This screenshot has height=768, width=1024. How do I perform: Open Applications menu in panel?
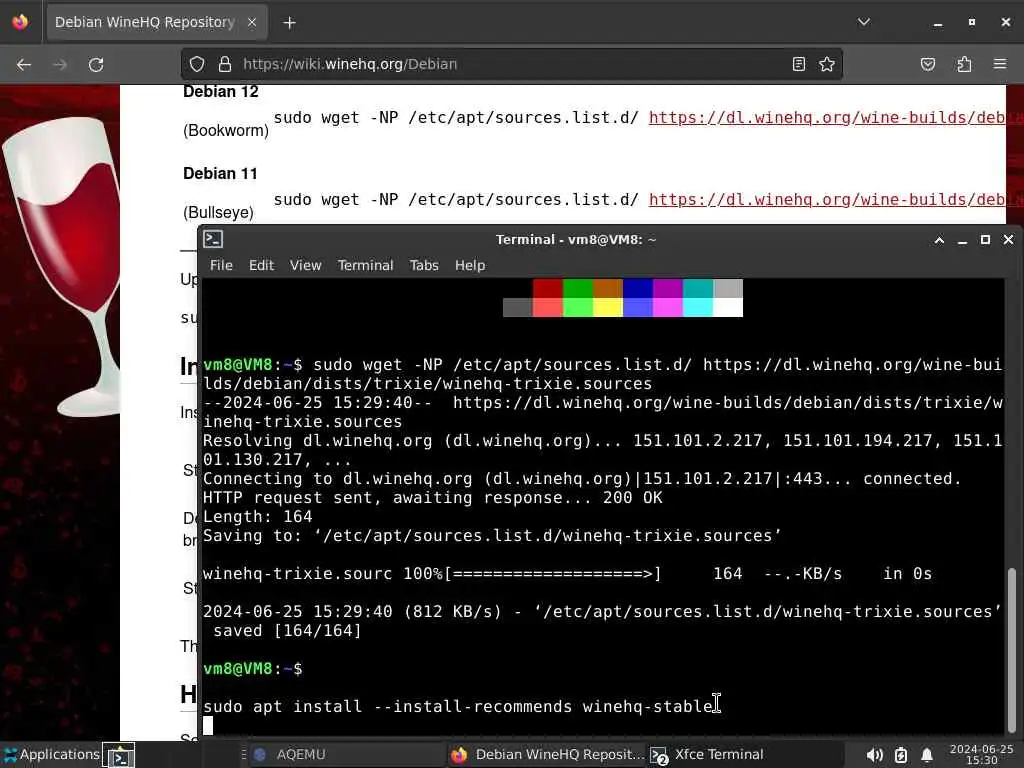tap(52, 754)
